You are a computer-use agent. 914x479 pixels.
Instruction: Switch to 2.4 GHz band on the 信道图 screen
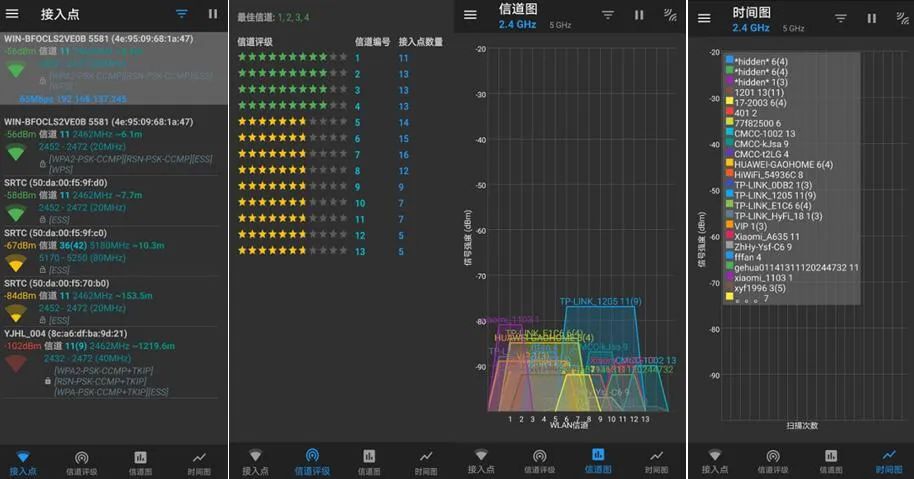(x=517, y=24)
